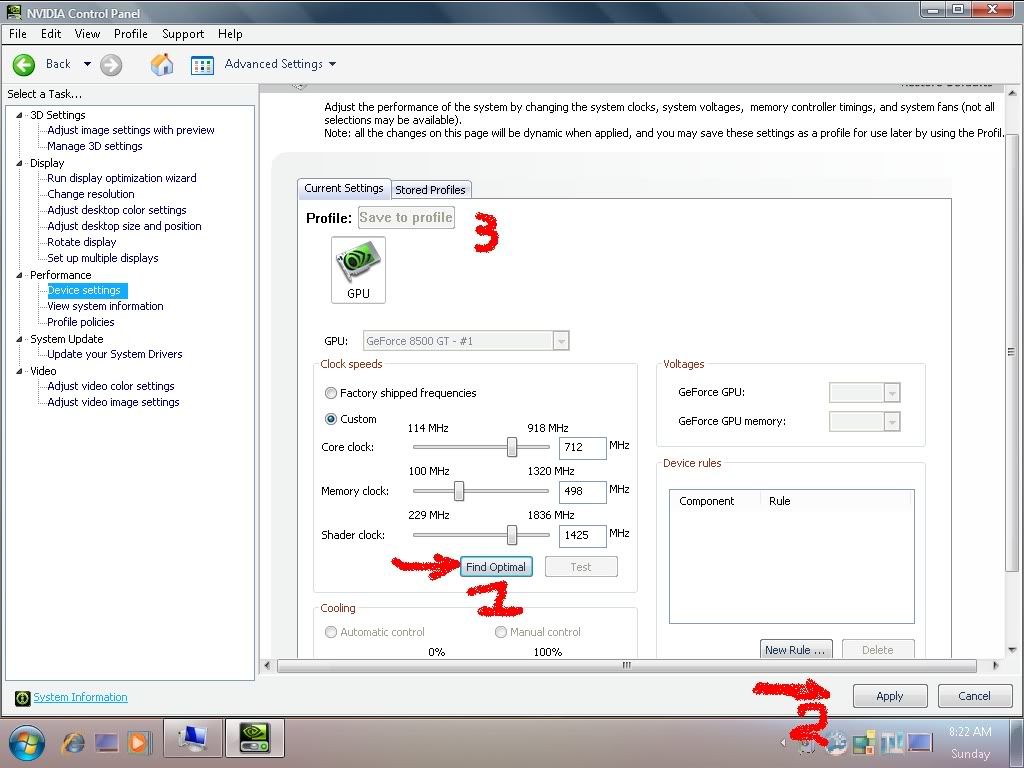Click the vertical scrollbar down arrow

pos(1012,650)
